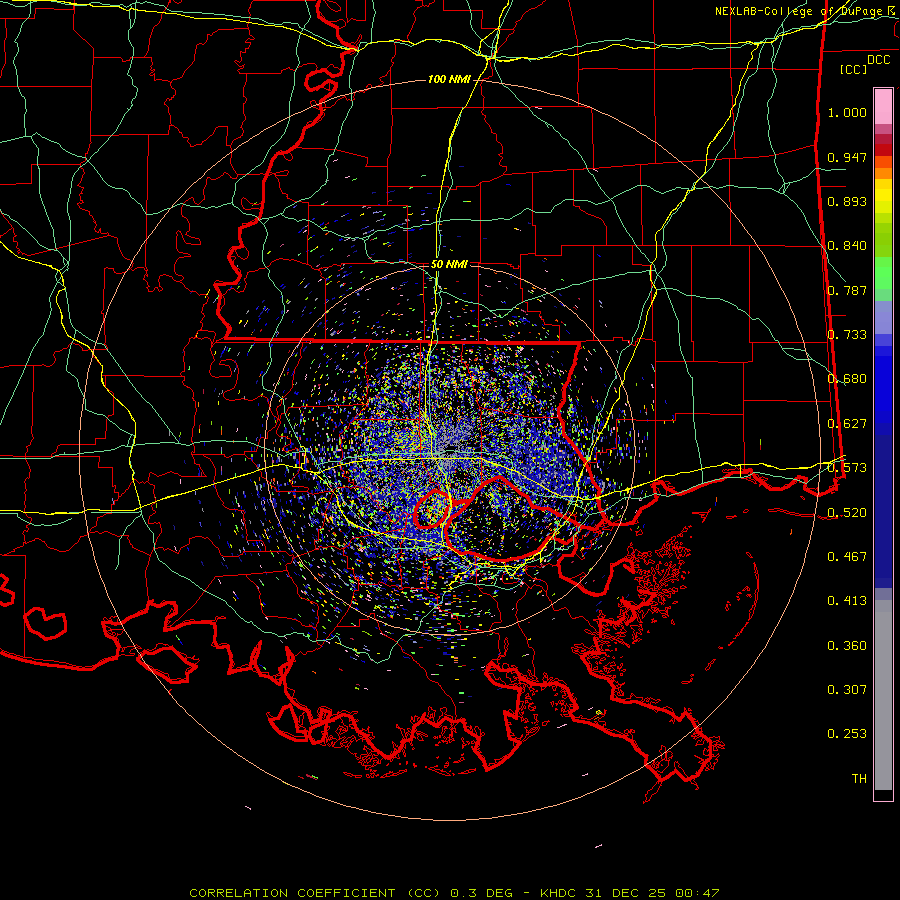Pick the large gray color bar segment
The image size is (900, 900).
point(883,700)
